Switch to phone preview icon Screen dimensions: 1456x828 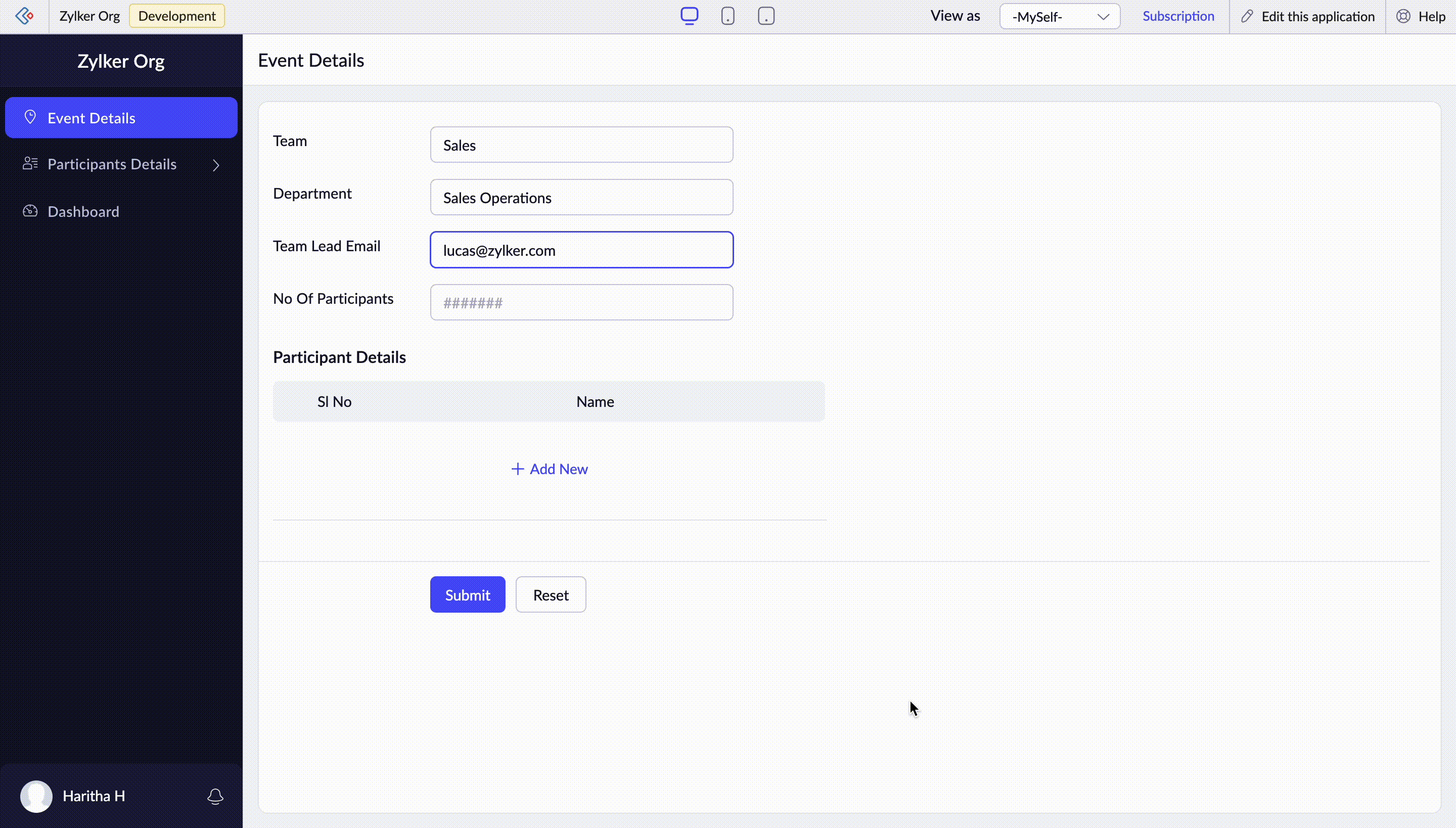point(727,16)
